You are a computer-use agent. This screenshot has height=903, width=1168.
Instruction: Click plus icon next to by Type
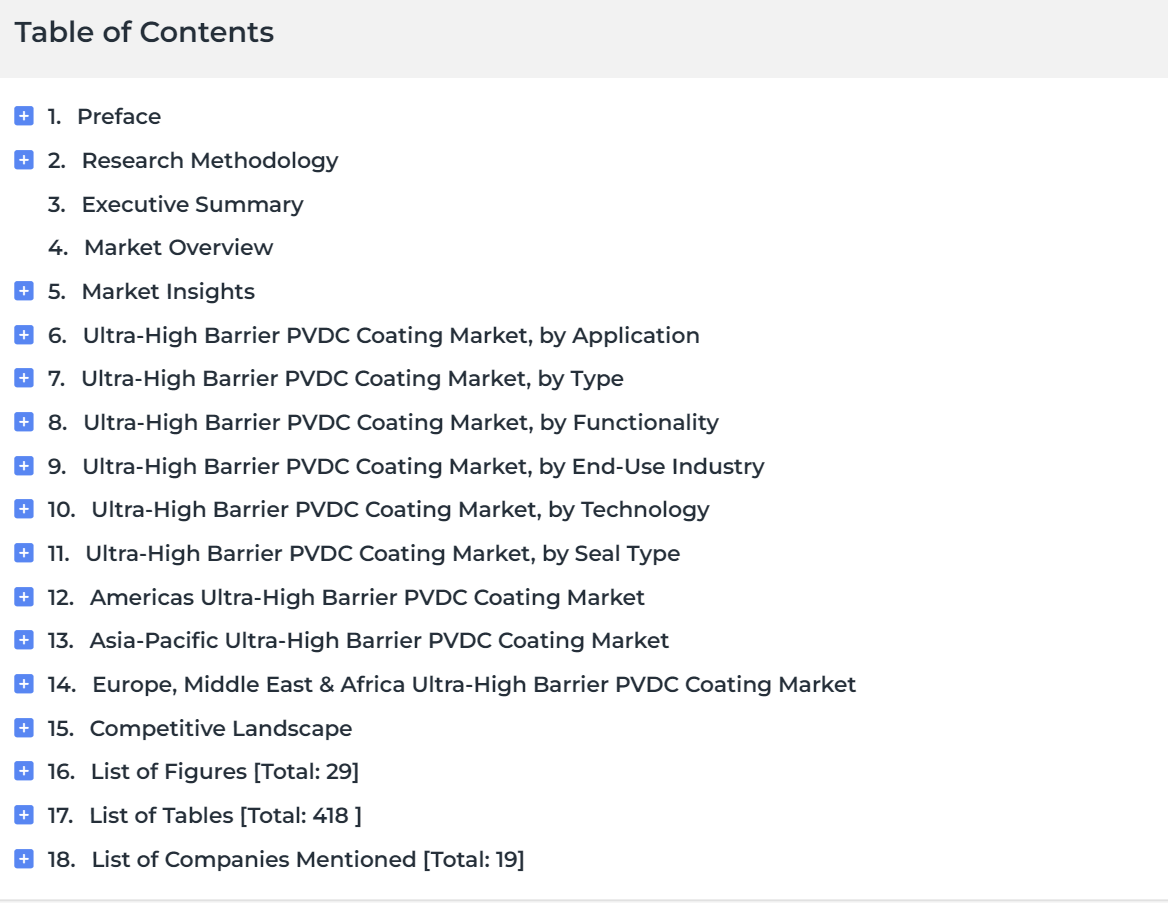[24, 378]
